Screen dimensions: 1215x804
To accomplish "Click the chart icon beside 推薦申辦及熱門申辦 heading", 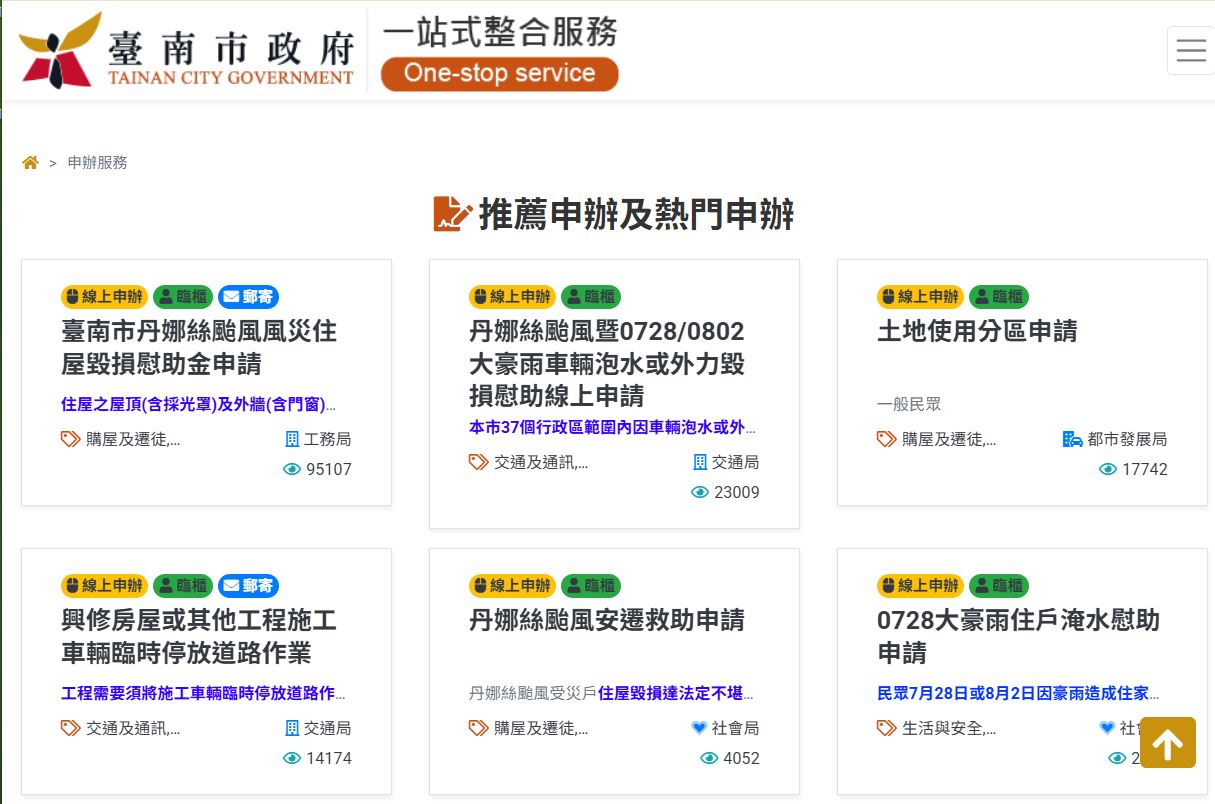I will [453, 212].
